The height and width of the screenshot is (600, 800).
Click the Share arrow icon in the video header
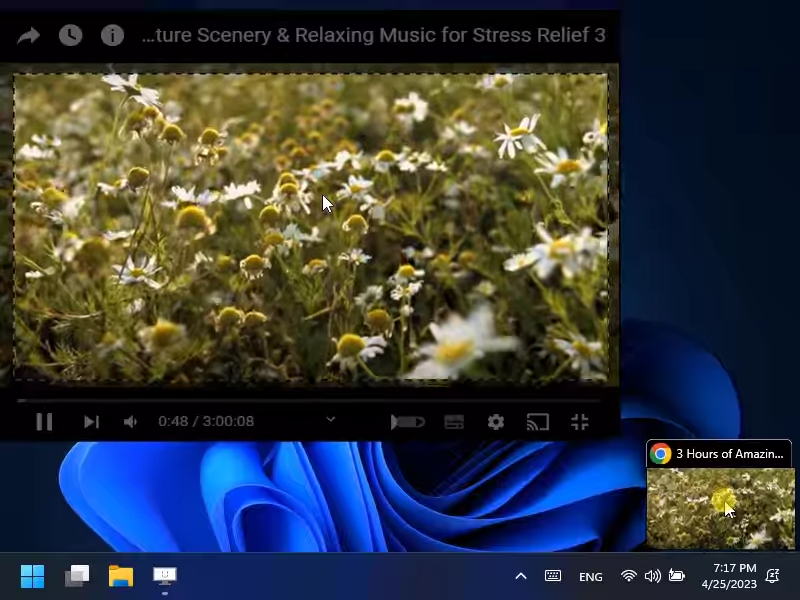pyautogui.click(x=29, y=36)
